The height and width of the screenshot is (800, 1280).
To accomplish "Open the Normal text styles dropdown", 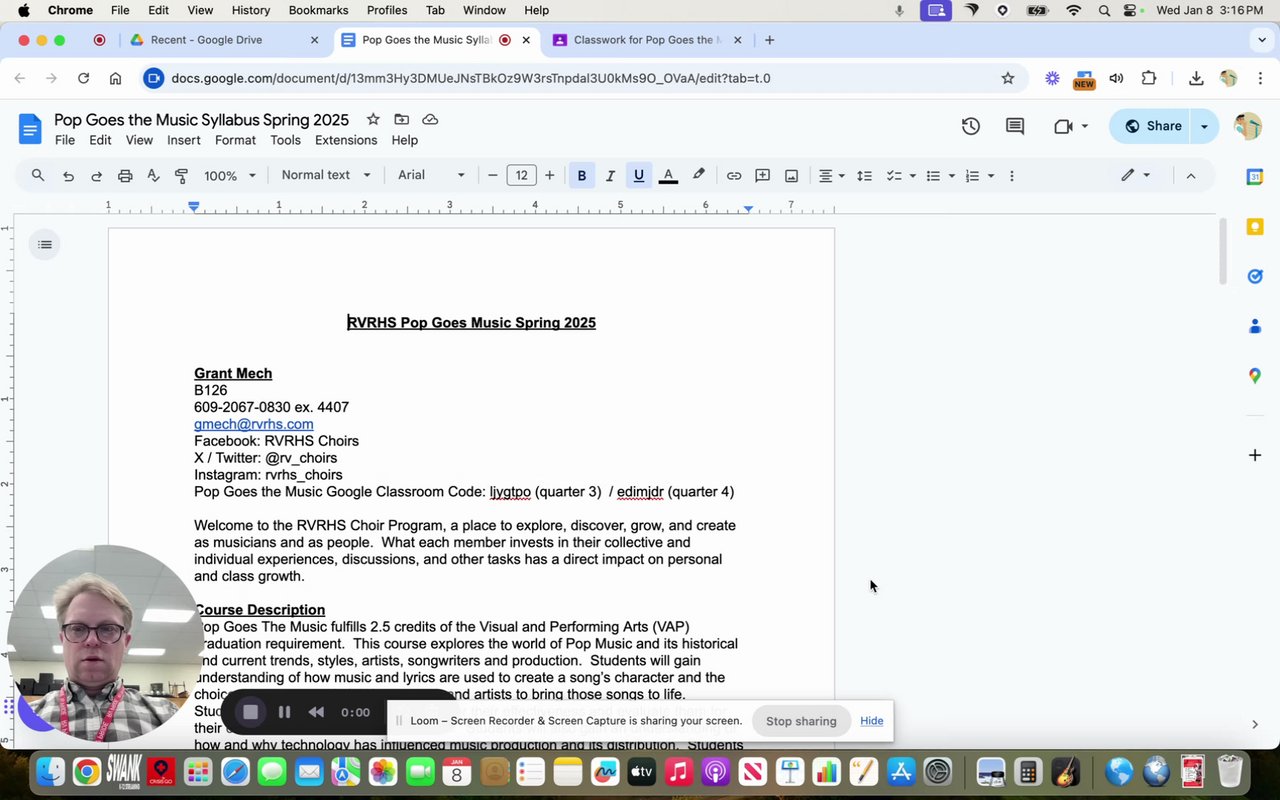I will click(x=326, y=176).
